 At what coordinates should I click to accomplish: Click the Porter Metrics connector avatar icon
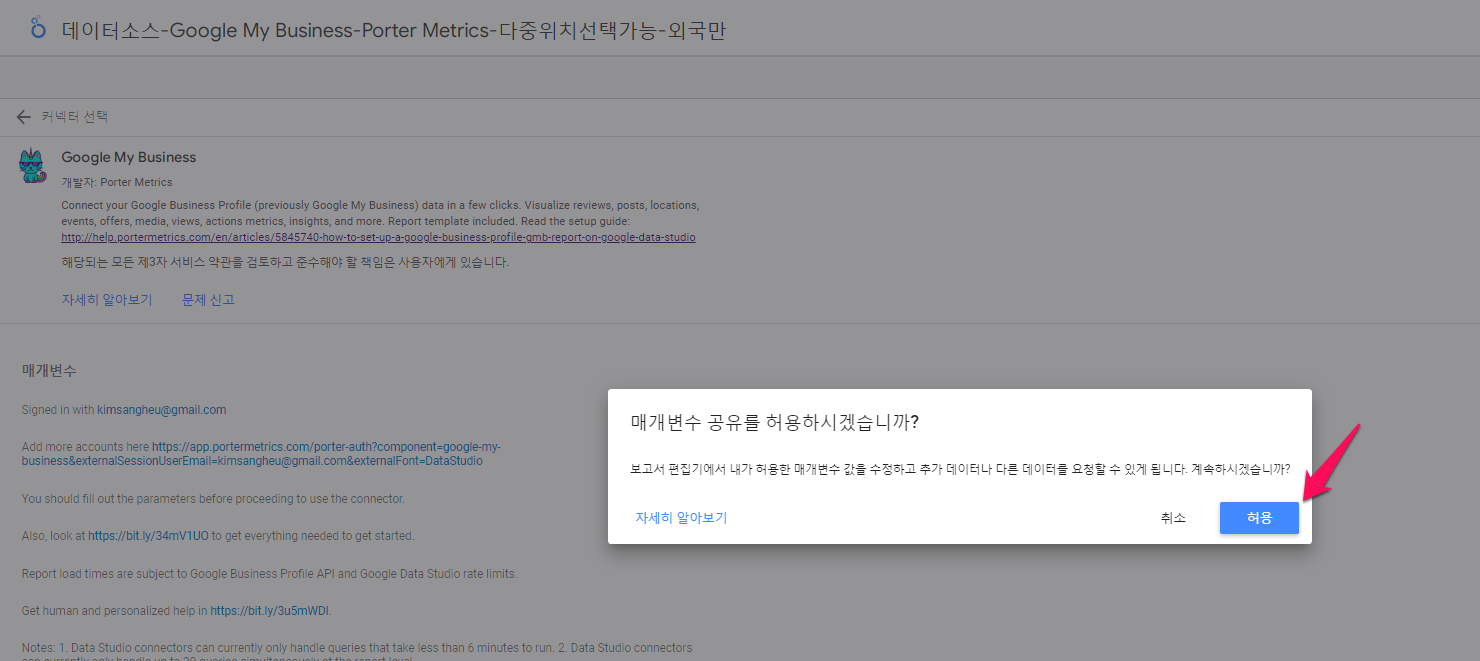31,165
